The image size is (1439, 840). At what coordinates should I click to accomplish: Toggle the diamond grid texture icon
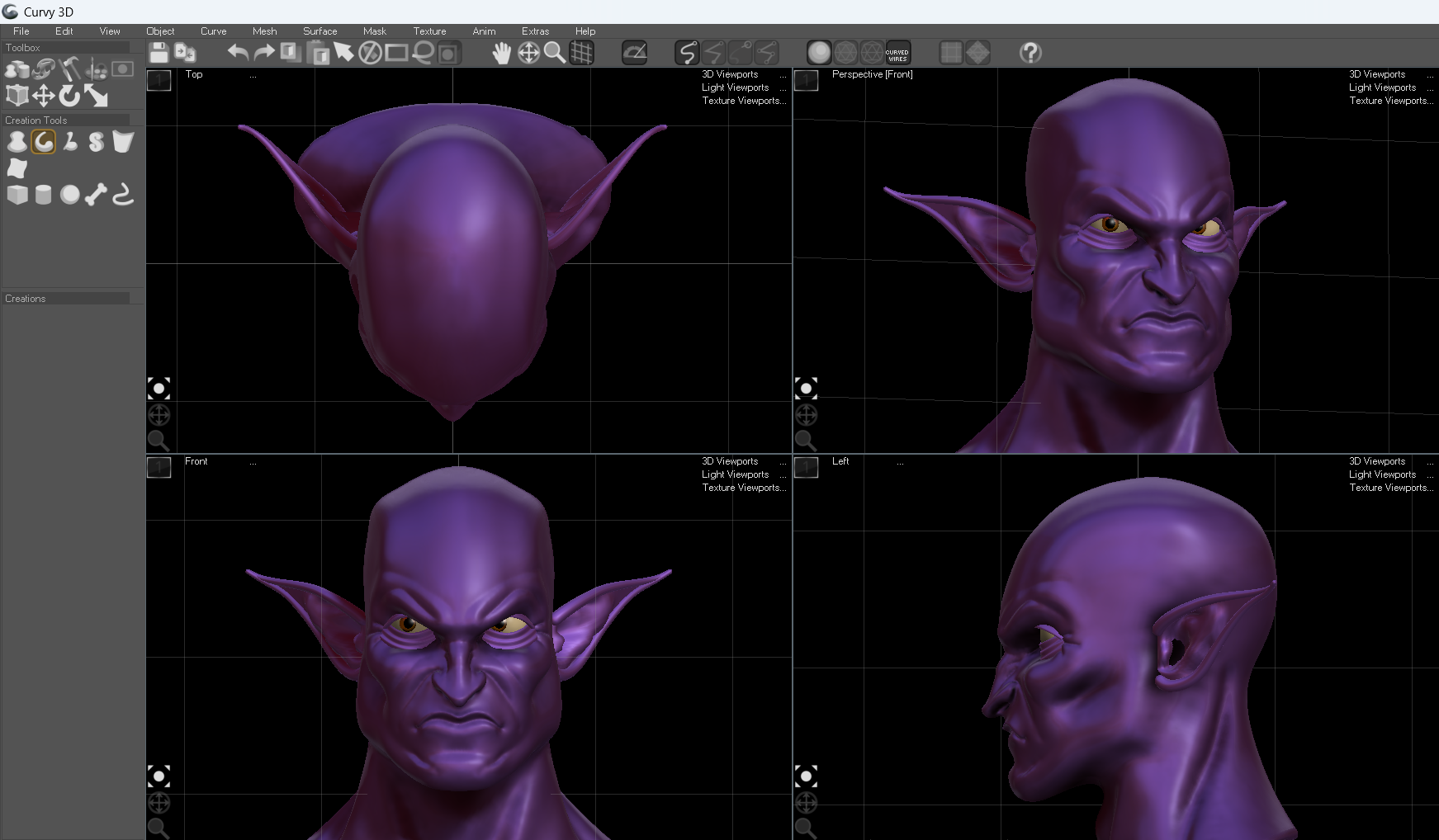click(x=977, y=53)
